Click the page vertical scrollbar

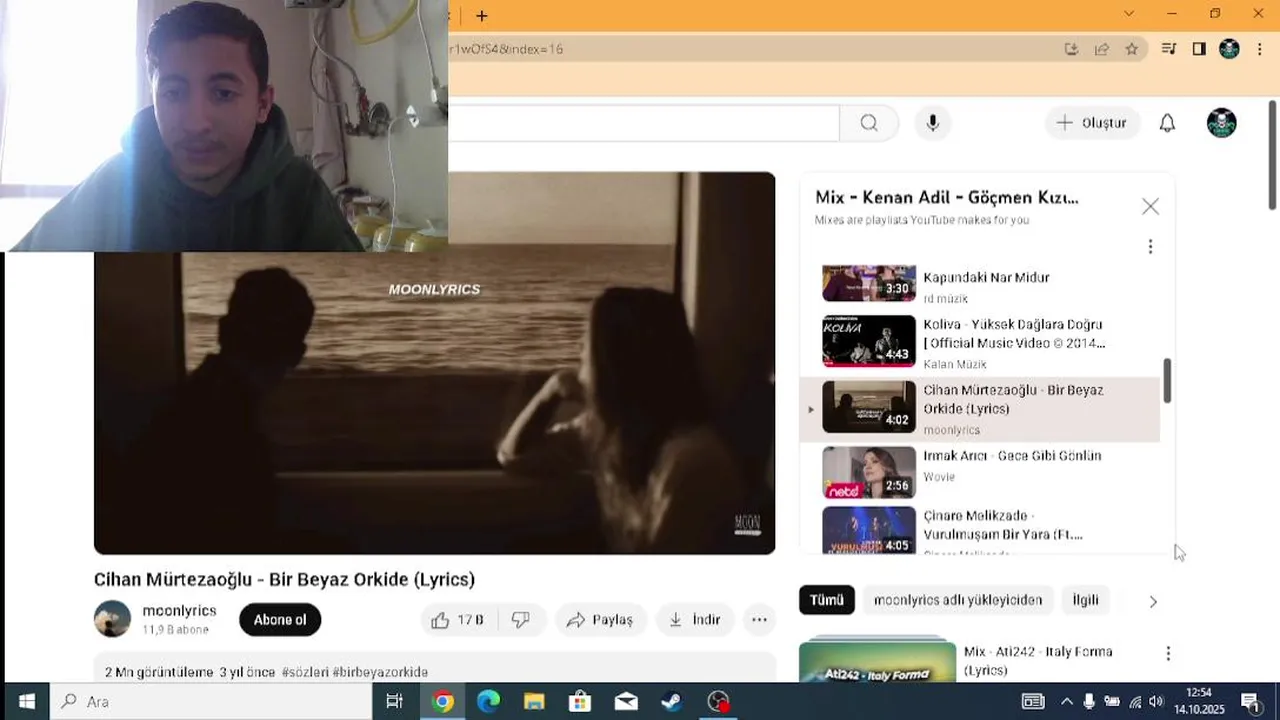1272,155
